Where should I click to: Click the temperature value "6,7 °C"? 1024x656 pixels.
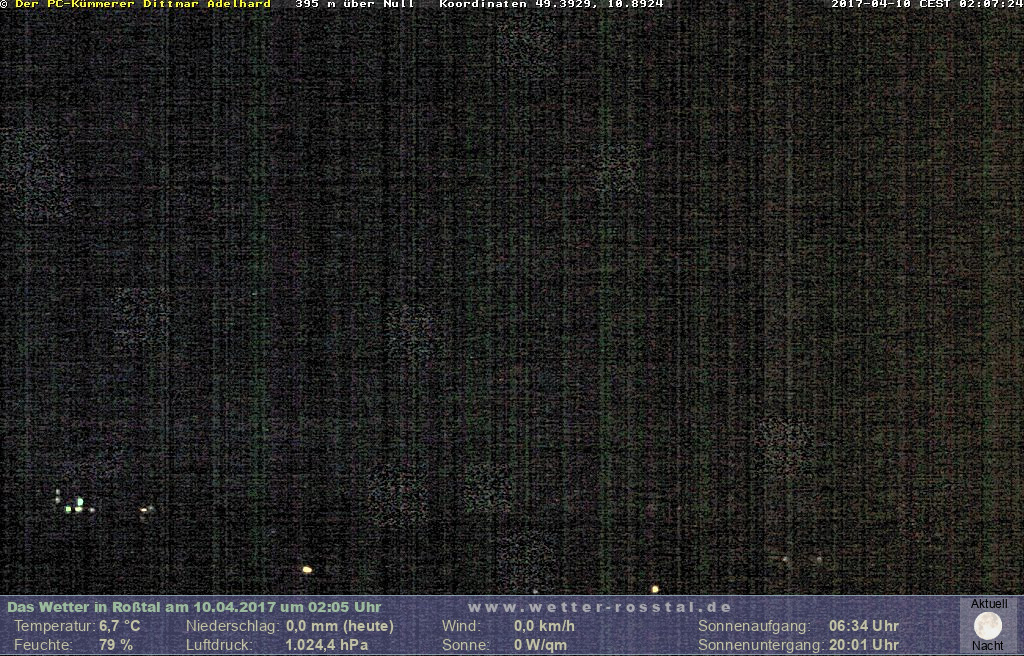pos(120,626)
